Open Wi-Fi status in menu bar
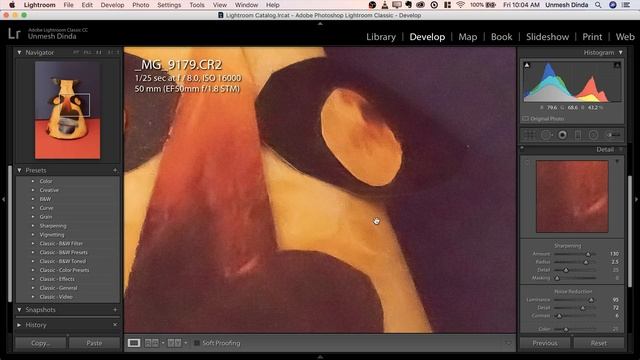 click(x=460, y=5)
